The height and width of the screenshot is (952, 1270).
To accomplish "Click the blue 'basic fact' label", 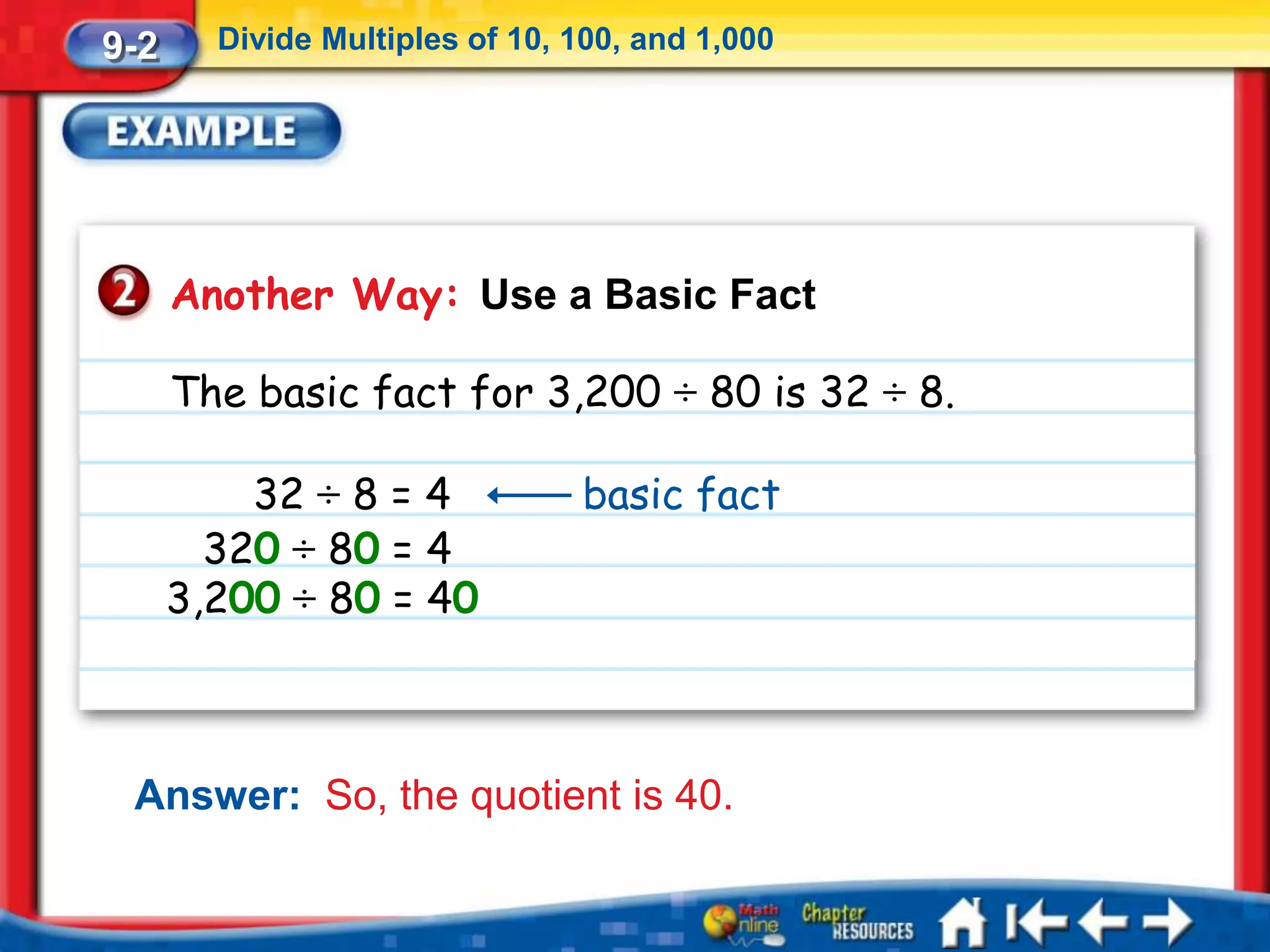I will click(681, 495).
